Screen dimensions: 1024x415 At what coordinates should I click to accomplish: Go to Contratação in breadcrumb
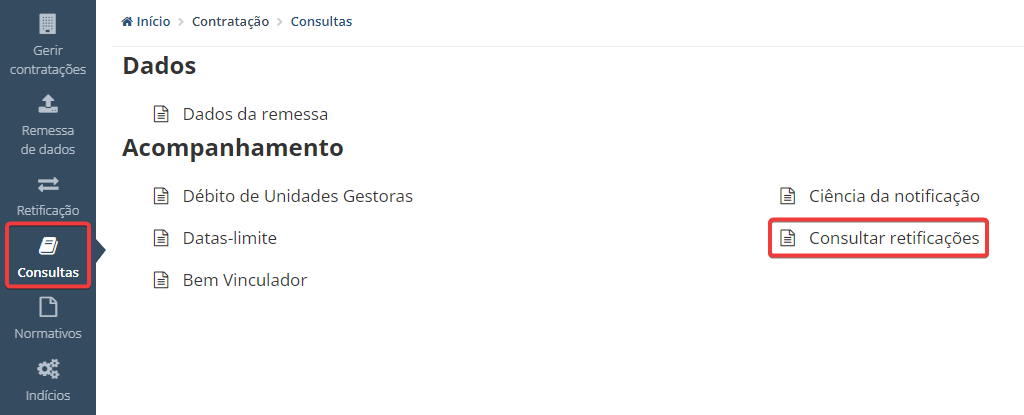coord(231,22)
